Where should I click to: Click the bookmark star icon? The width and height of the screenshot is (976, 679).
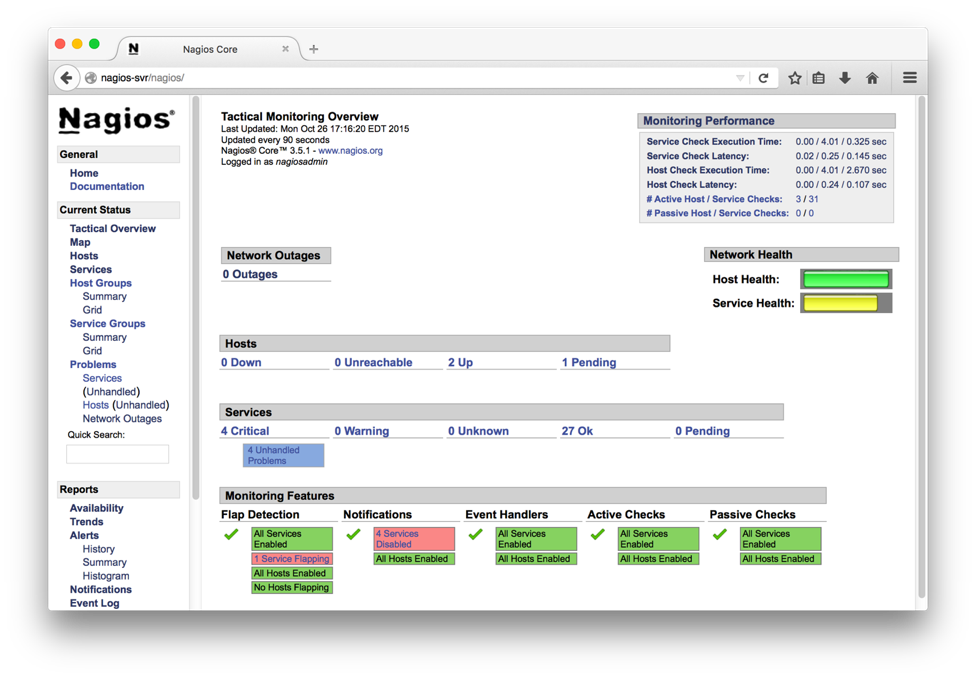(x=795, y=78)
